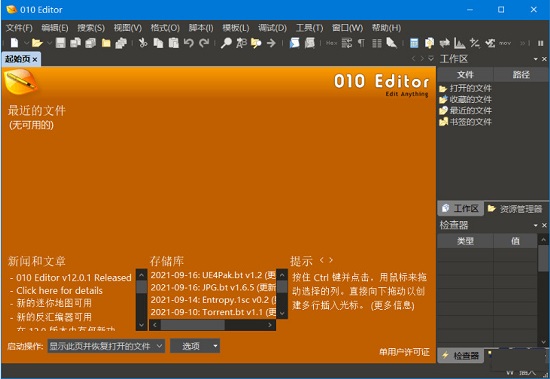Click the Replace AB icon
550x379 pixels.
tap(241, 43)
